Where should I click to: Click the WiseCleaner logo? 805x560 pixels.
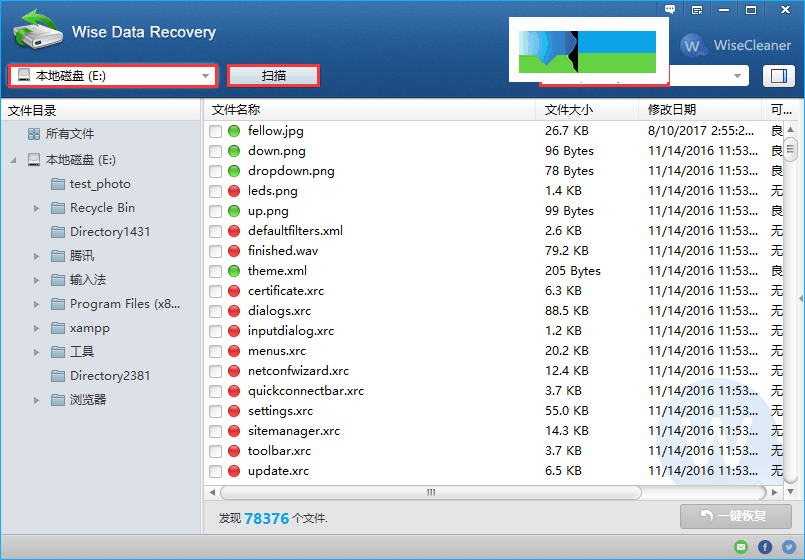coord(736,45)
